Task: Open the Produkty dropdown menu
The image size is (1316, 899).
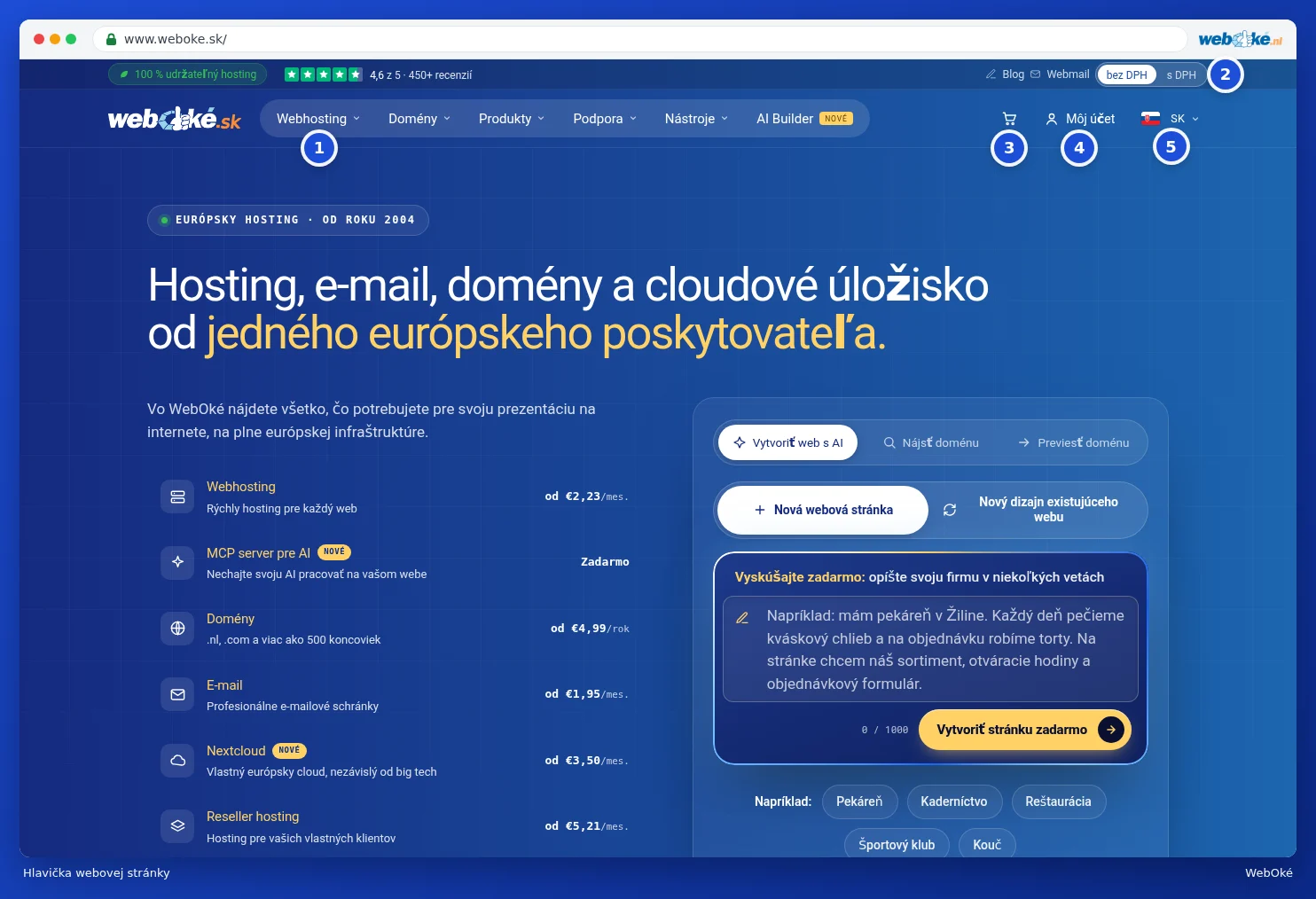Action: [512, 119]
